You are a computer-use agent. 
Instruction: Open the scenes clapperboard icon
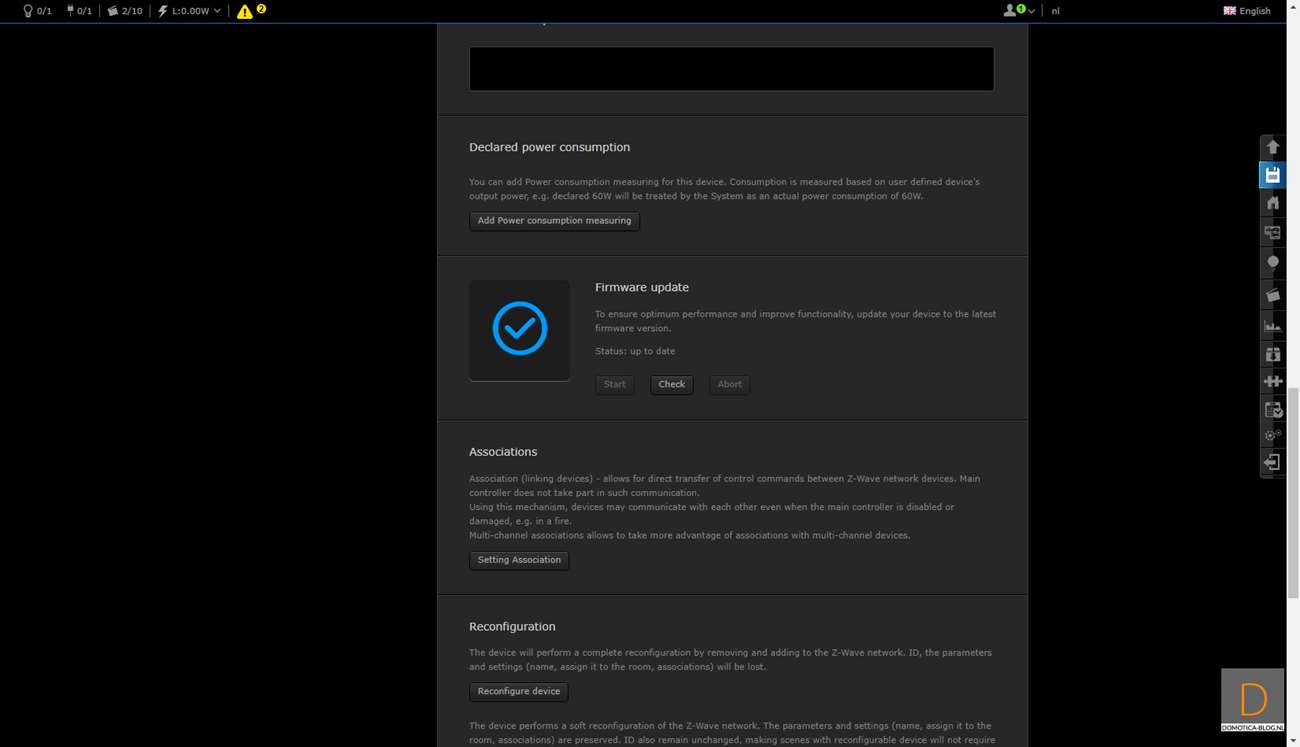(x=1272, y=295)
